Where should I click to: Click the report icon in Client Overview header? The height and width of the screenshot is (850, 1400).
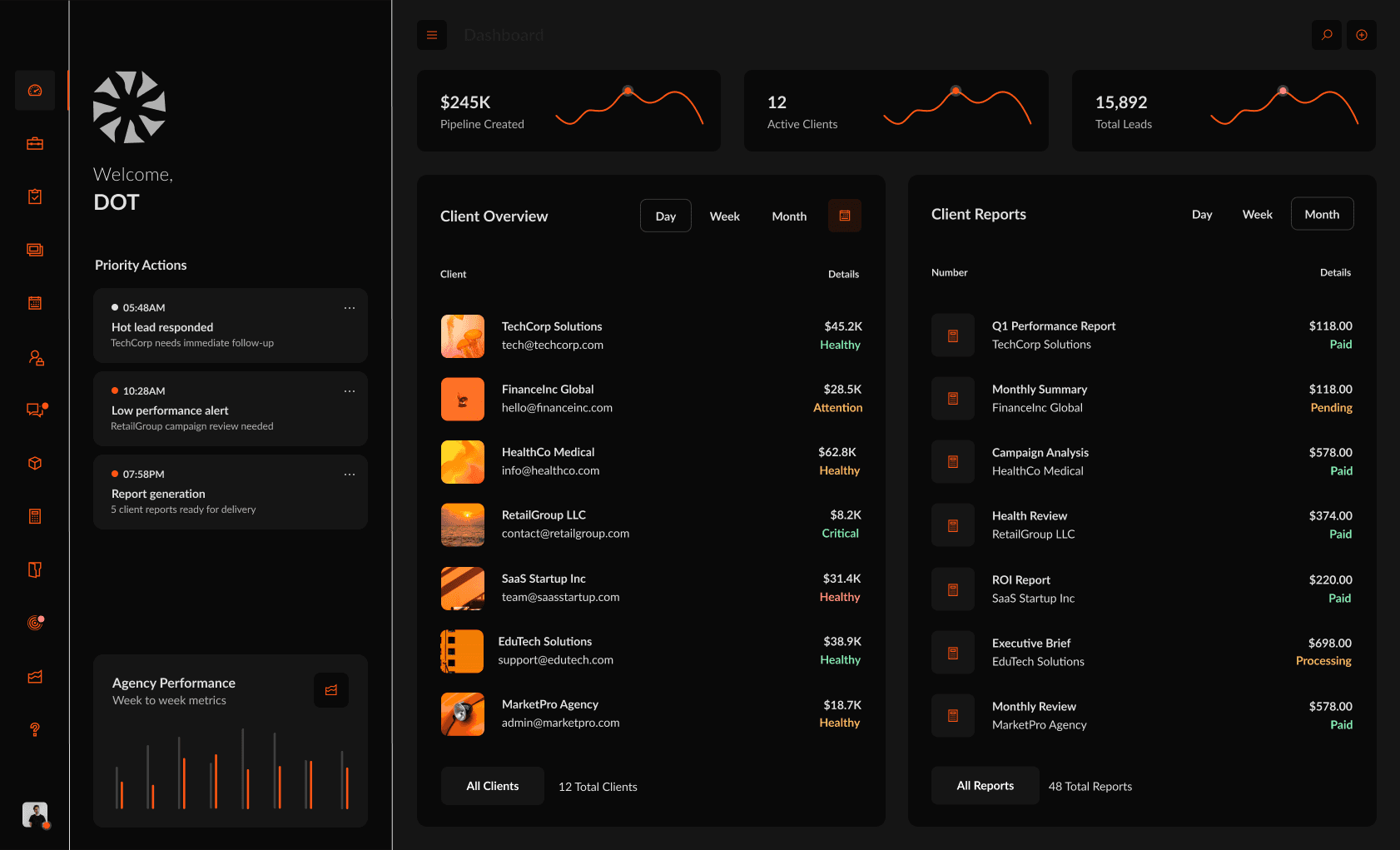coord(845,216)
